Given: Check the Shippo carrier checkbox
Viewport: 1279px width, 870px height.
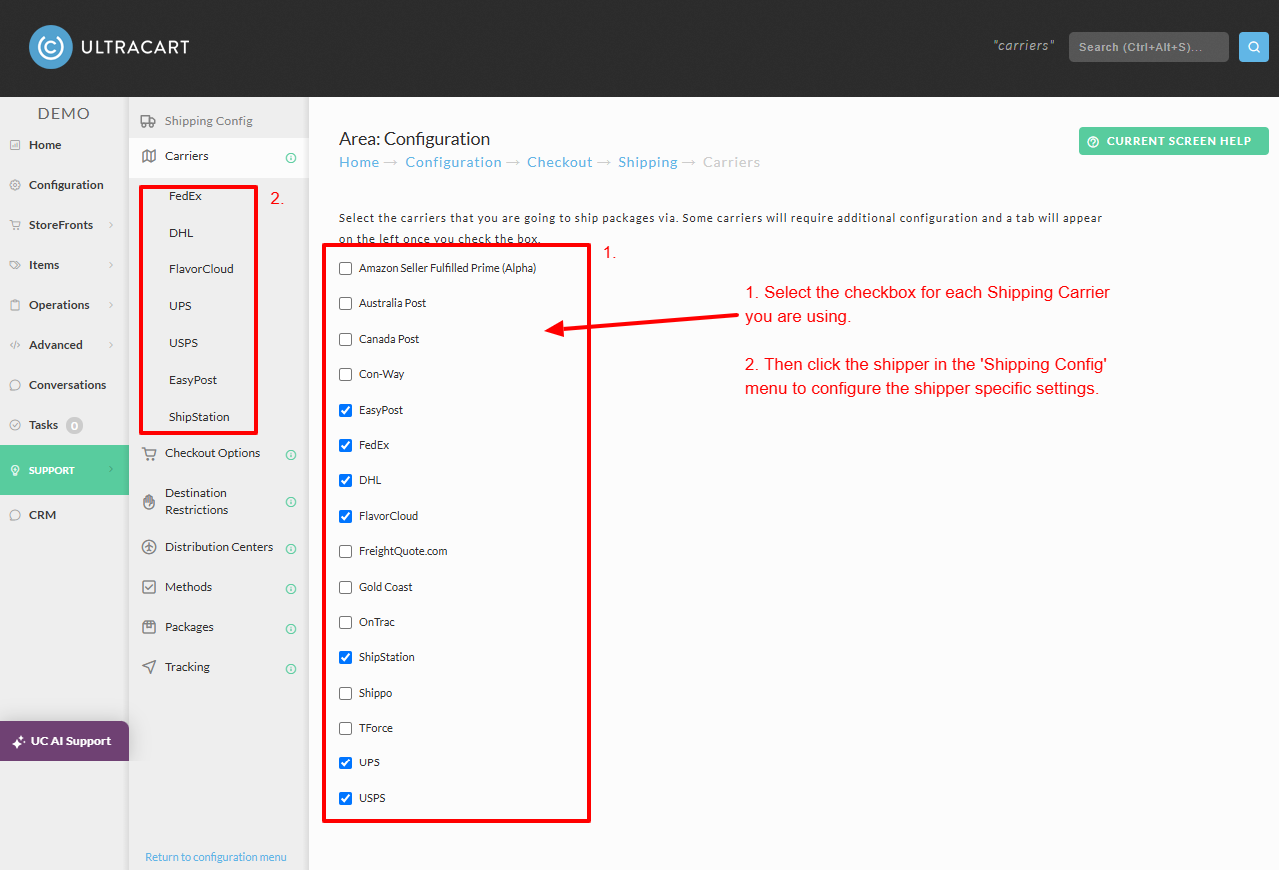Looking at the screenshot, I should (346, 693).
